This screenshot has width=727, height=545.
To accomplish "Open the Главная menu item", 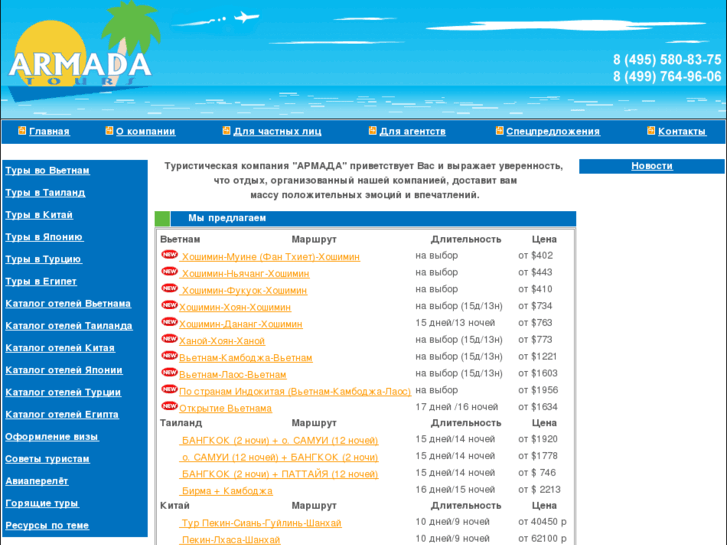I will click(x=49, y=132).
